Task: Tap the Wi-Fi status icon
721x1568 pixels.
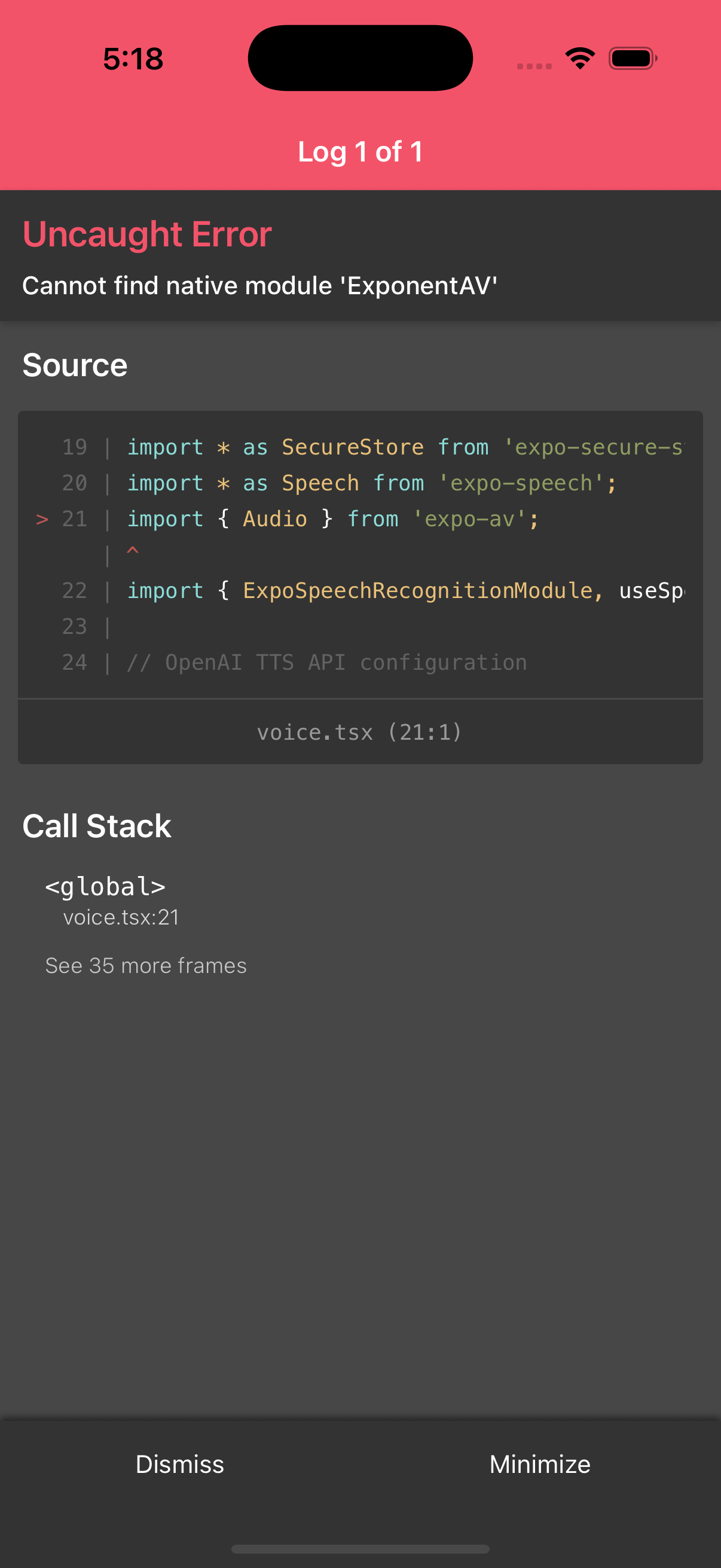Action: click(x=580, y=59)
